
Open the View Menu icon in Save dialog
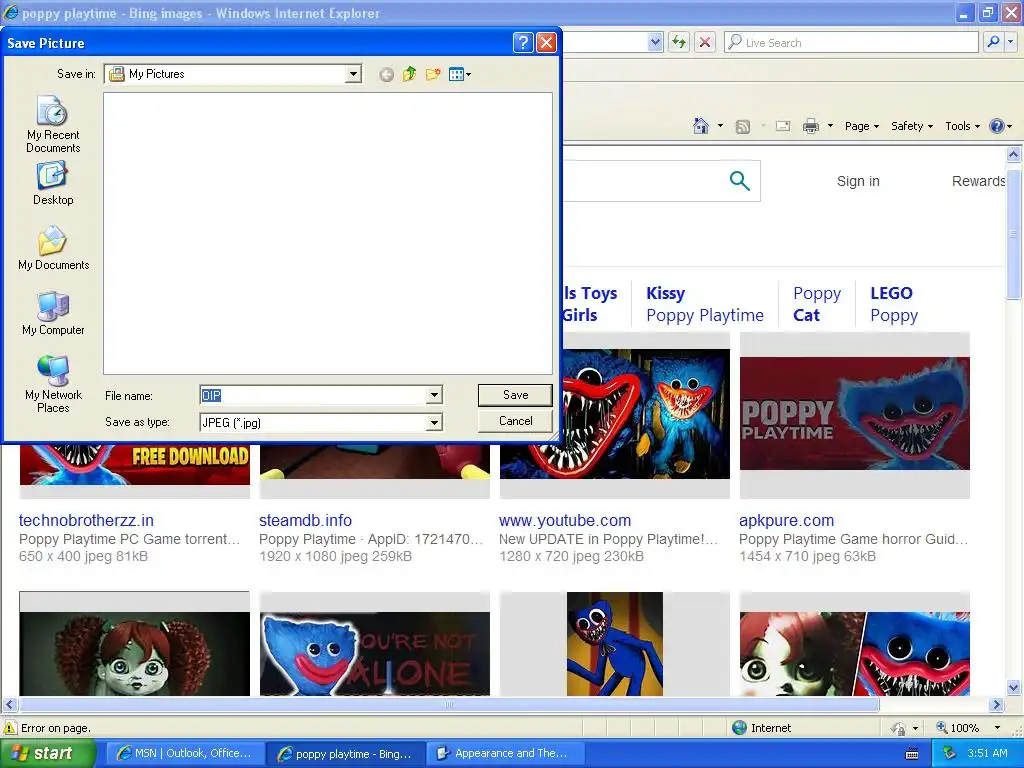(x=460, y=74)
